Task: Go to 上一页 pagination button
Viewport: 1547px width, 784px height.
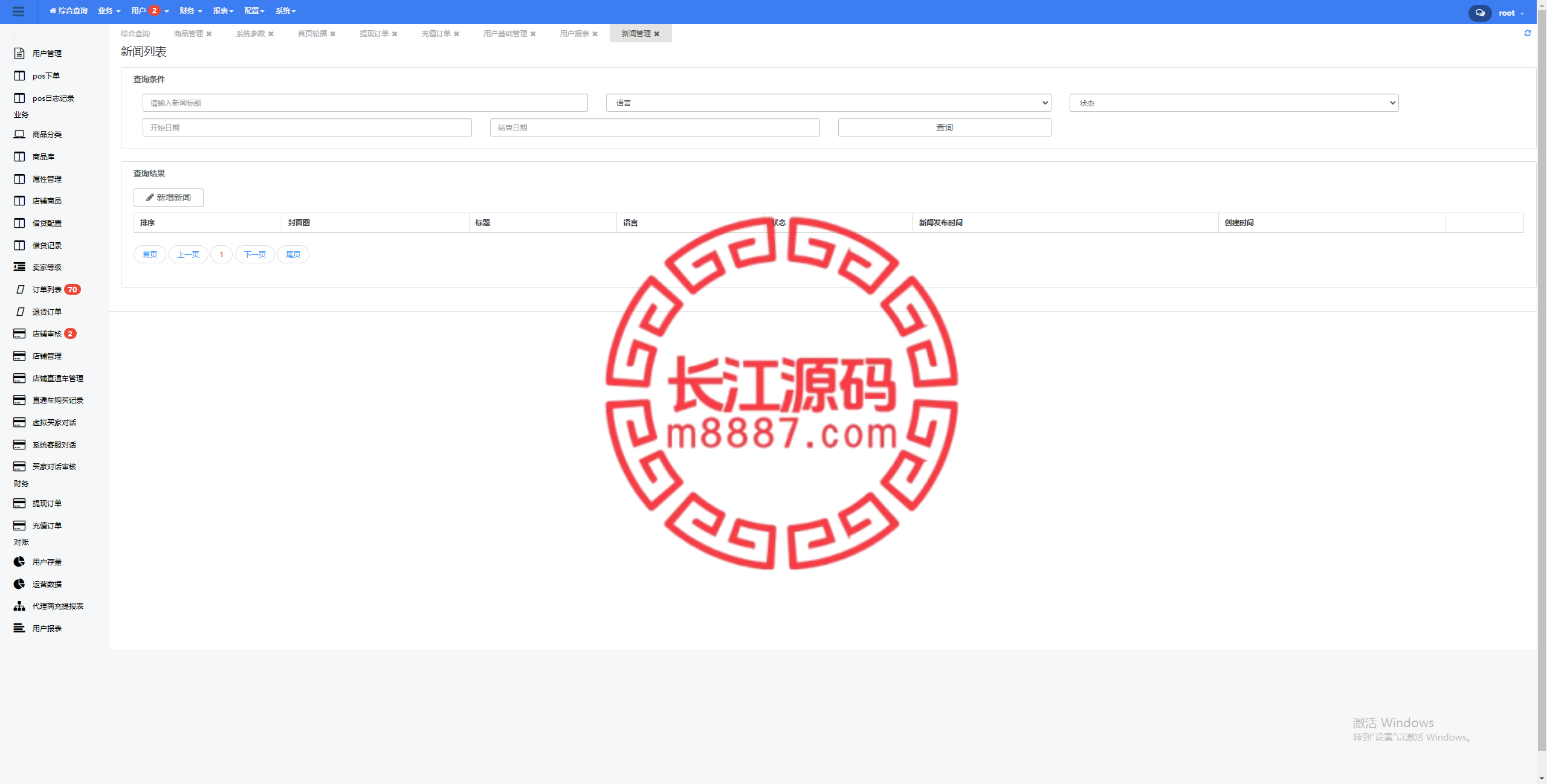Action: pos(189,254)
